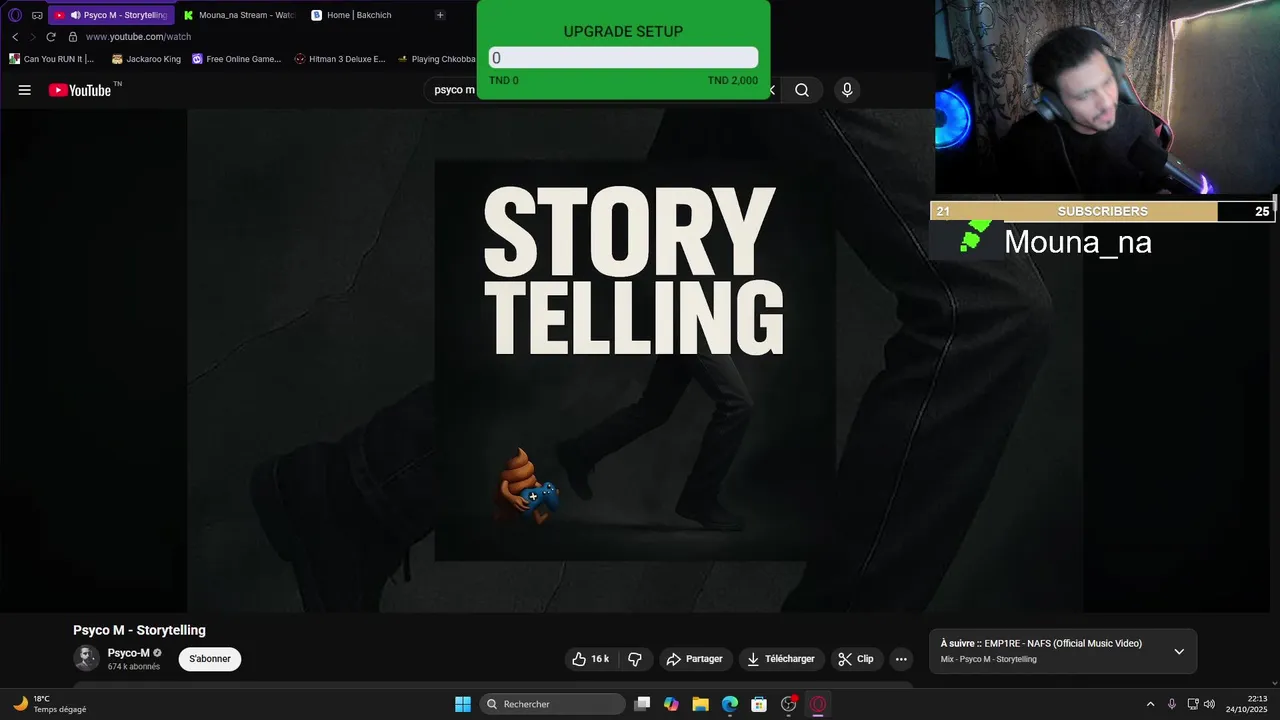This screenshot has height=720, width=1280.
Task: Open the Opera GX taskbar icon
Action: tap(818, 704)
